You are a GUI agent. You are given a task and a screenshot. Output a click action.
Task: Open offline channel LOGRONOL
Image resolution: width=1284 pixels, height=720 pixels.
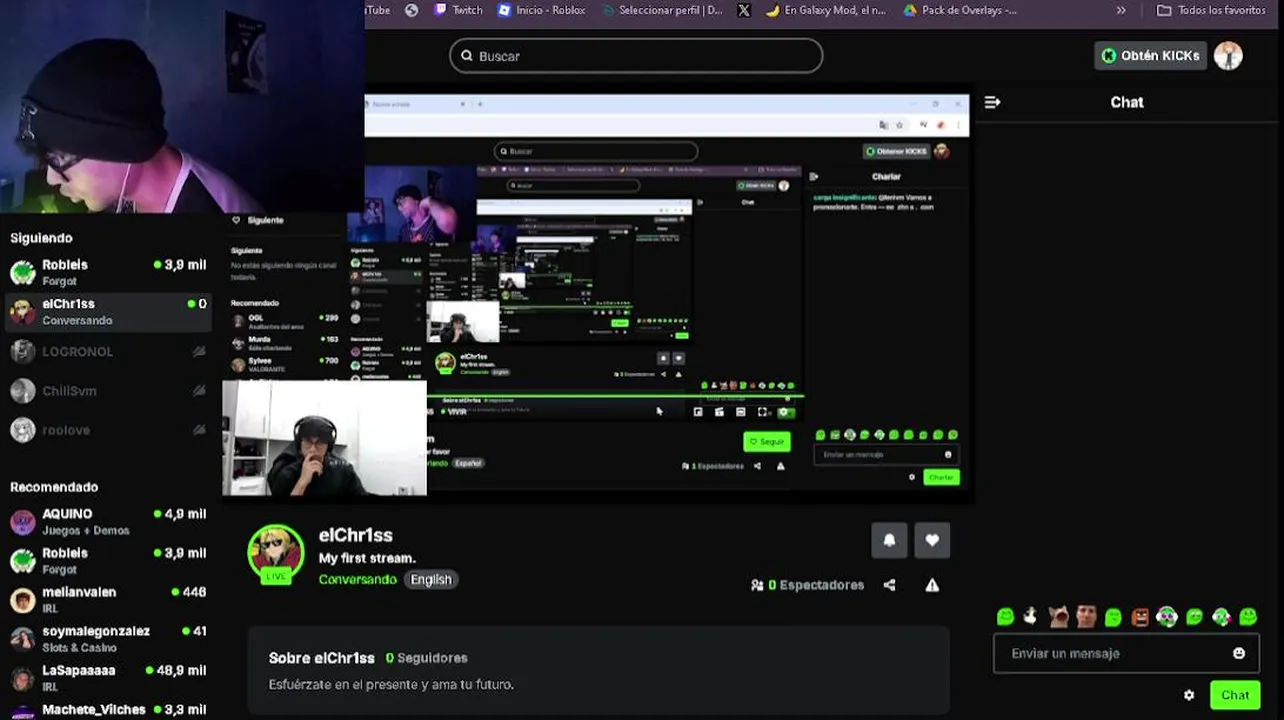(x=108, y=351)
